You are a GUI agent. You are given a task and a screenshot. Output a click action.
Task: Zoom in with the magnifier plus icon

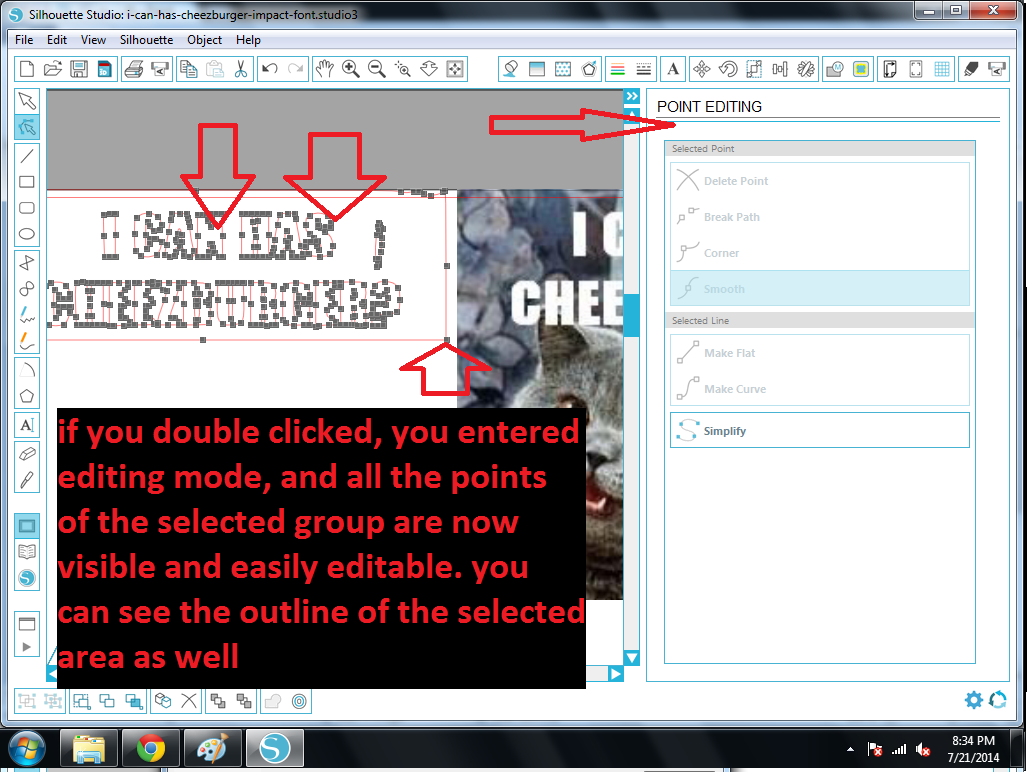point(350,69)
